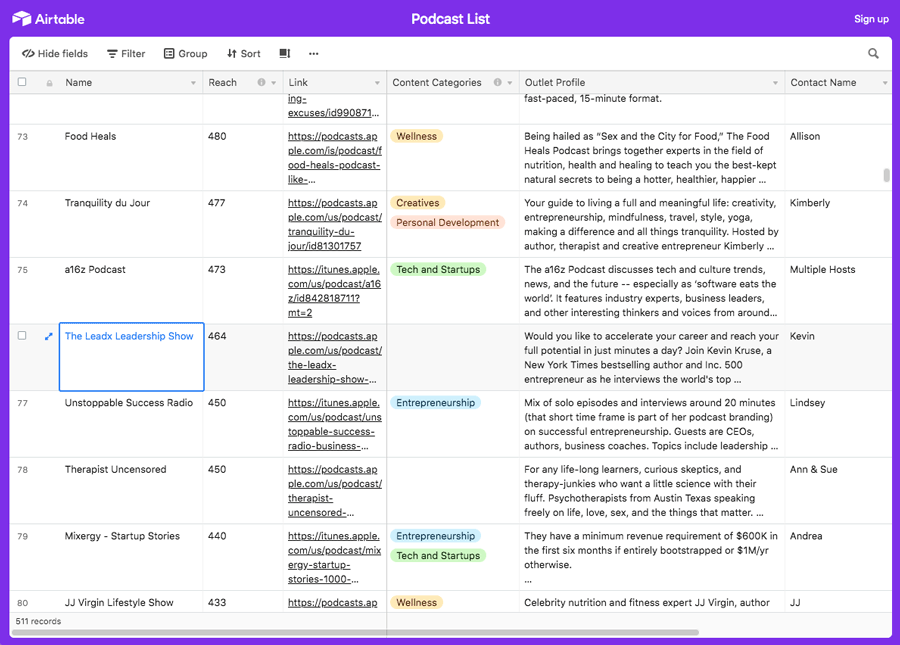Viewport: 900px width, 645px height.
Task: Select the Ann & Sue contact cell
Action: [838, 490]
